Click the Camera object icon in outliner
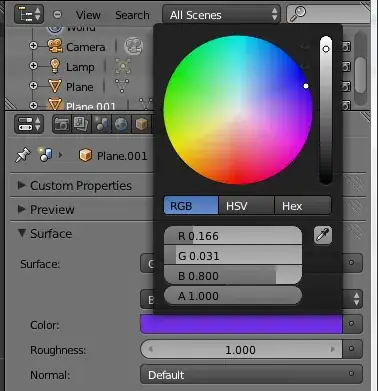 [x=55, y=46]
